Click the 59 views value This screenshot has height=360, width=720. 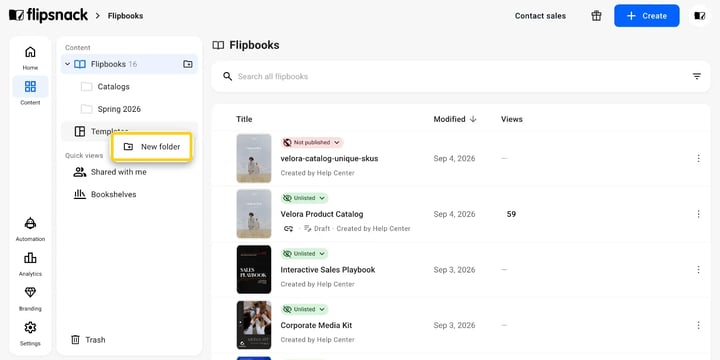tap(511, 214)
